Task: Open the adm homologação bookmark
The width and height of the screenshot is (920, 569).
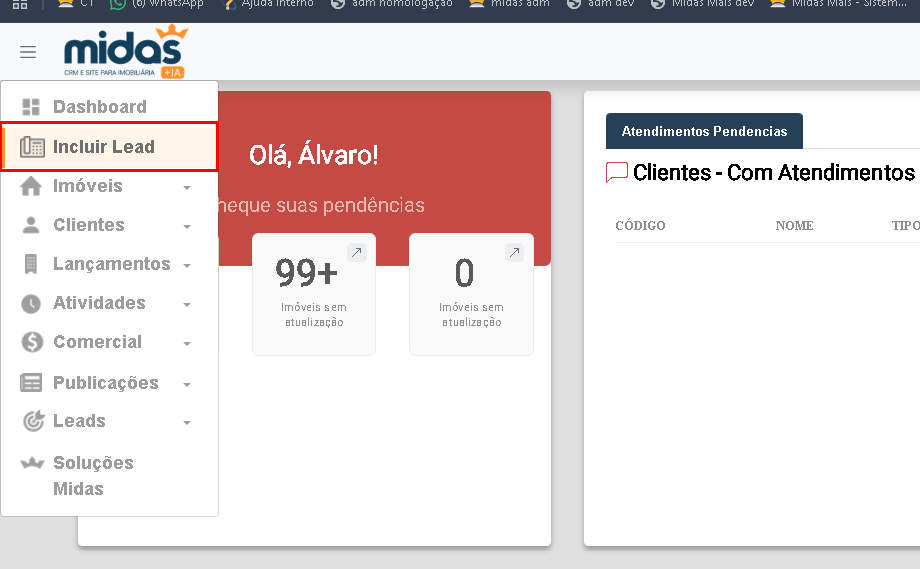Action: (x=392, y=3)
